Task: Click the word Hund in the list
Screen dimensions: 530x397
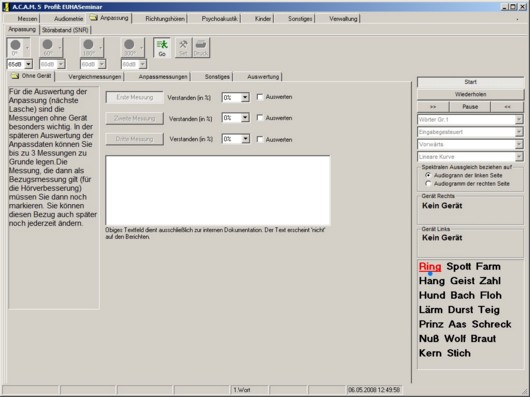Action: point(432,295)
